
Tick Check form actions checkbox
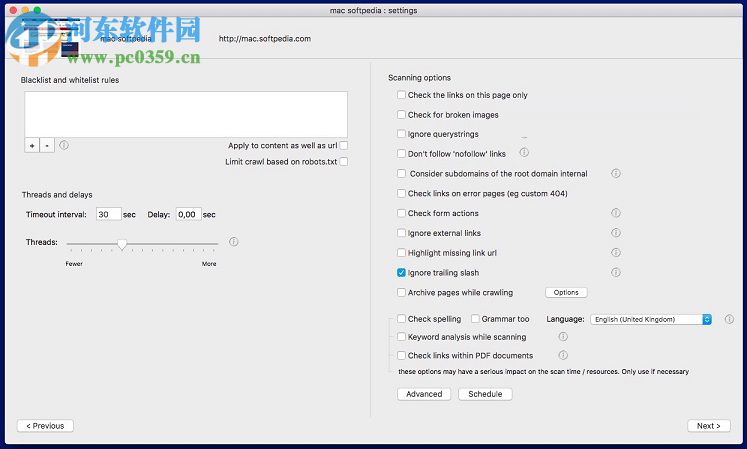[401, 213]
